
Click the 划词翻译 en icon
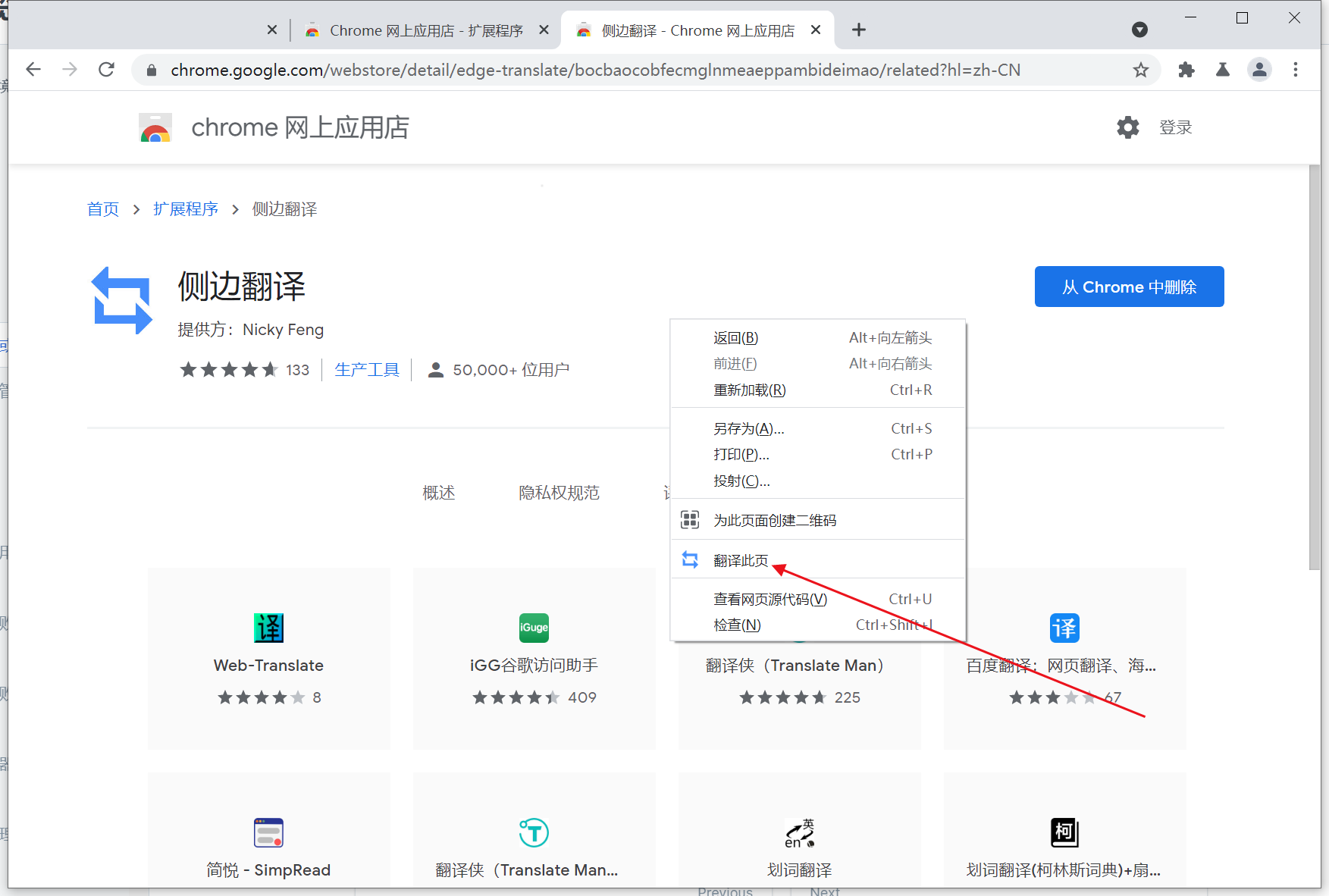click(799, 832)
